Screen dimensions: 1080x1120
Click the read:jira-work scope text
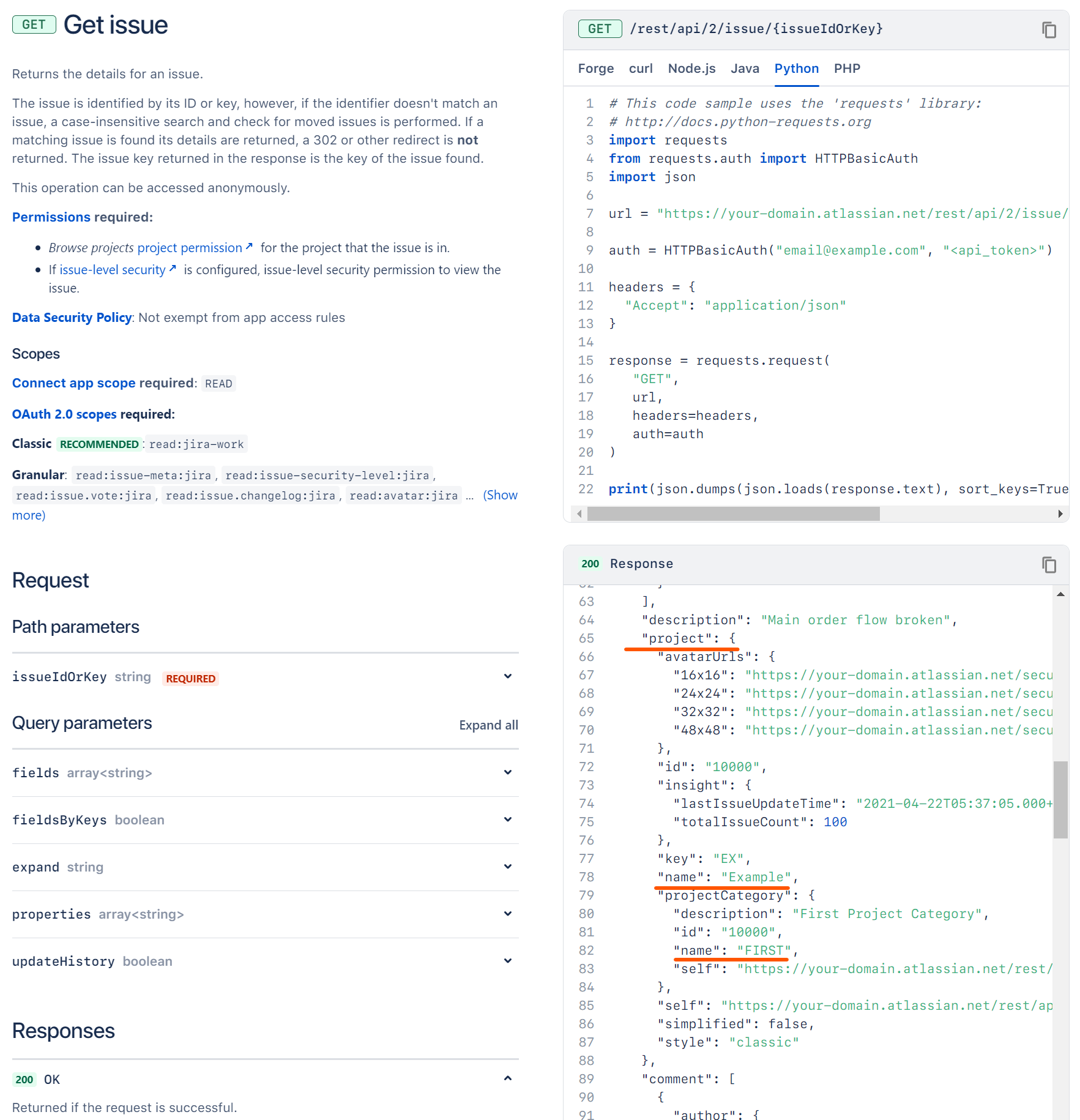point(196,444)
